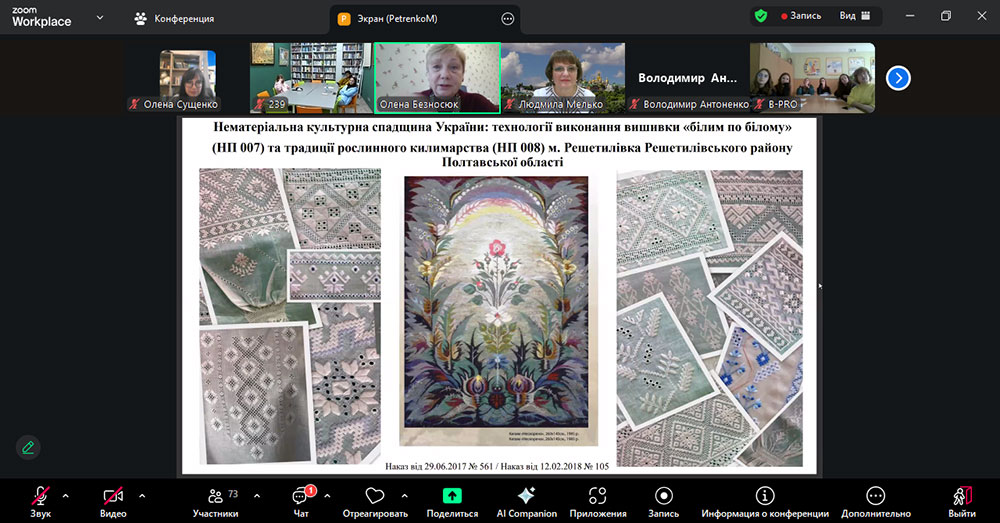Expand the chevron beside Участники

[x=257, y=495]
